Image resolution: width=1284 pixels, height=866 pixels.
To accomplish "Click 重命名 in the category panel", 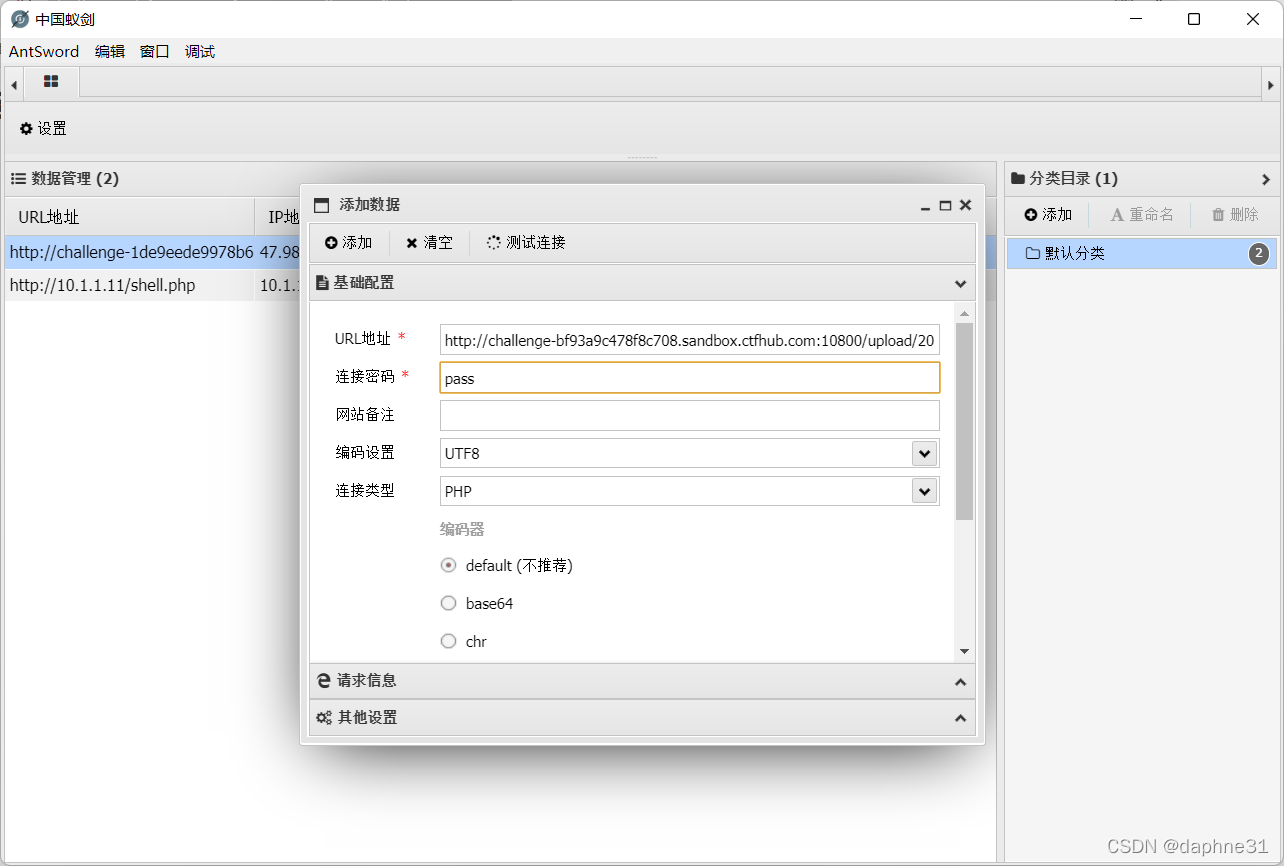I will [1142, 215].
